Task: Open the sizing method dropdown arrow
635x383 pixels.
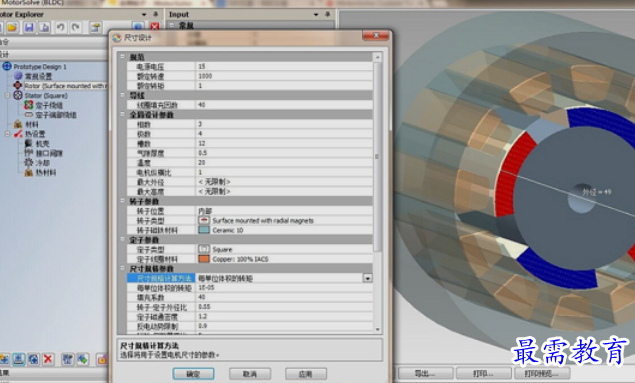Action: point(367,278)
